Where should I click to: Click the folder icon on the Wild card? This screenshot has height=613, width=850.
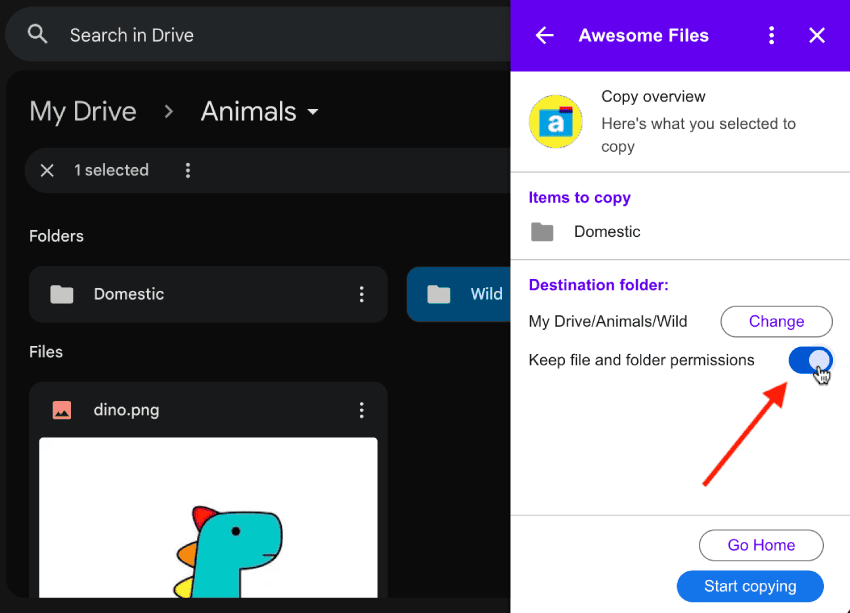click(x=439, y=294)
